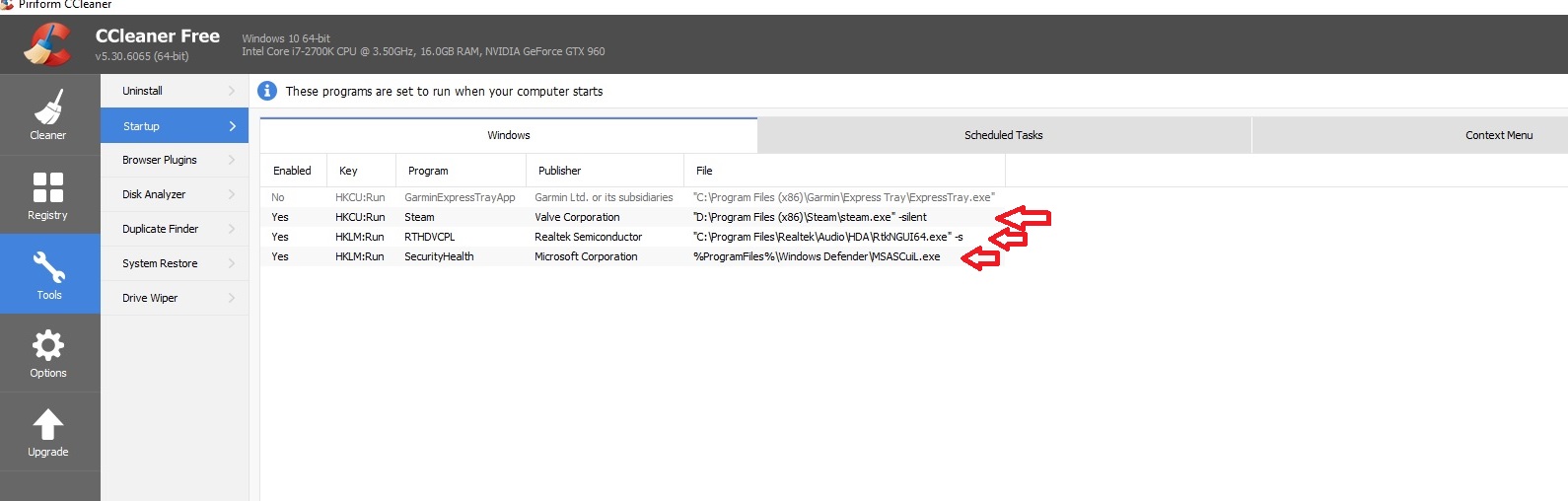Sort by the Enabled column header
Viewport: 1568px width, 501px height.
(292, 171)
